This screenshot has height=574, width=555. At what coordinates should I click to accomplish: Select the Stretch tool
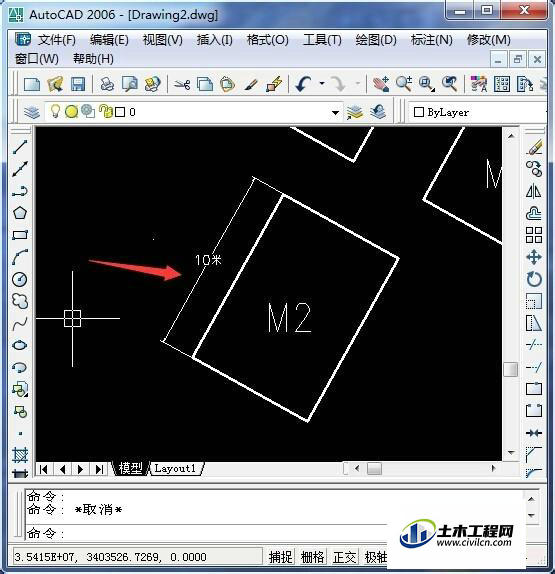534,323
